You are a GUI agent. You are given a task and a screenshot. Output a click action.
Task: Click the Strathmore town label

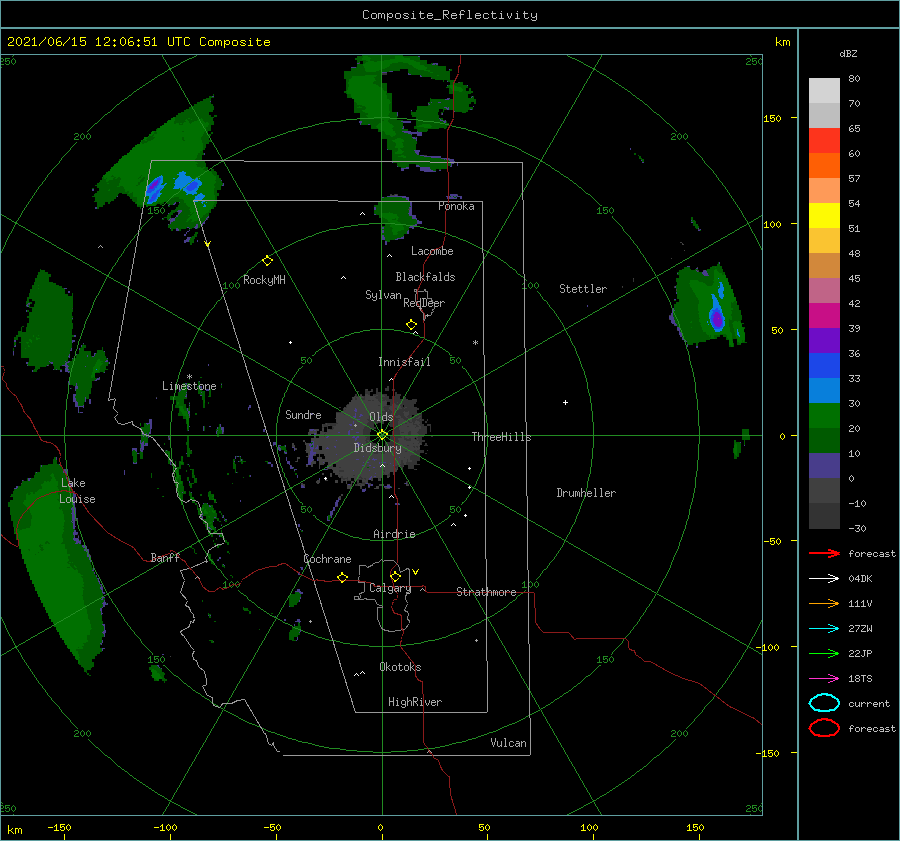click(x=486, y=592)
